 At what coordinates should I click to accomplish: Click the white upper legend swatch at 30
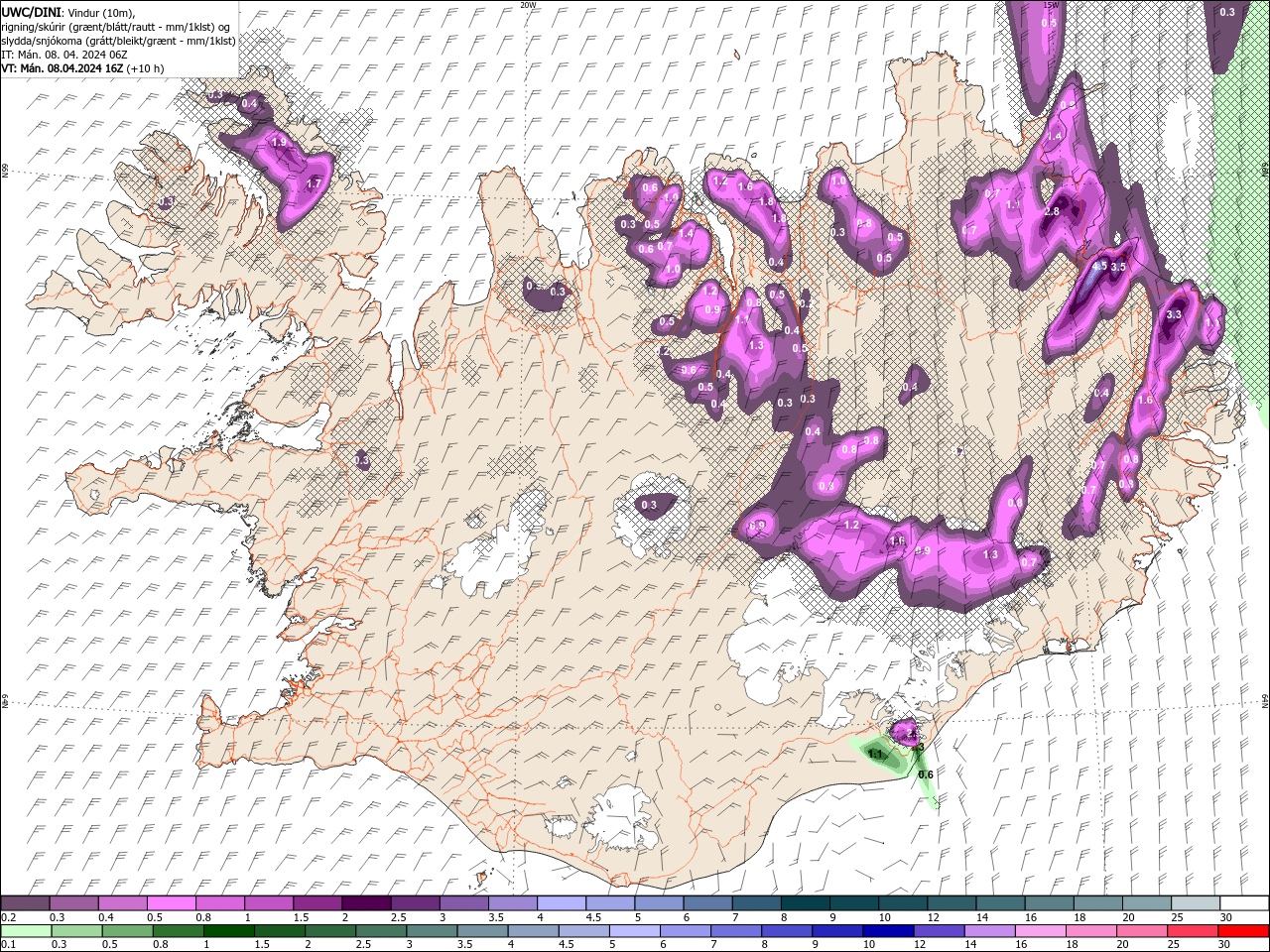click(x=1243, y=903)
